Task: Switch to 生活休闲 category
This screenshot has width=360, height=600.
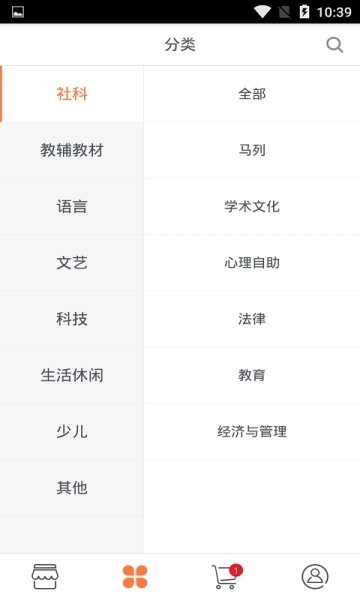Action: tap(72, 375)
